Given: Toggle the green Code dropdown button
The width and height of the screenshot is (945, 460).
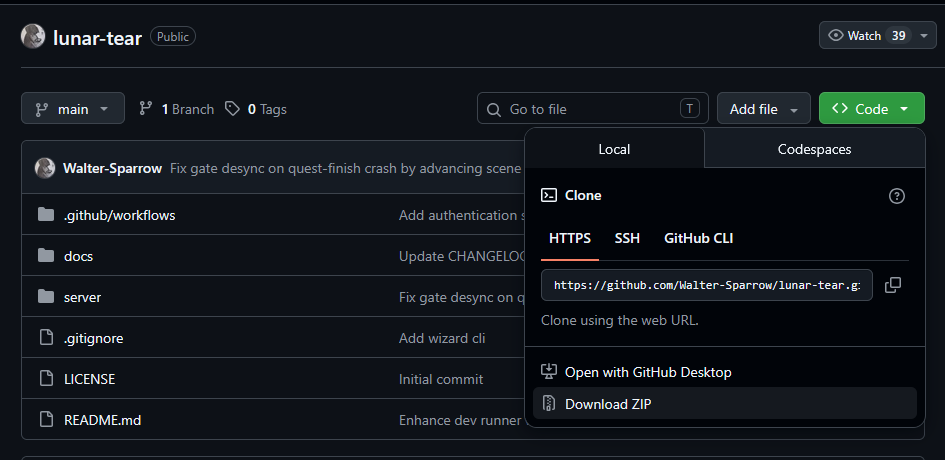Looking at the screenshot, I should click(871, 109).
